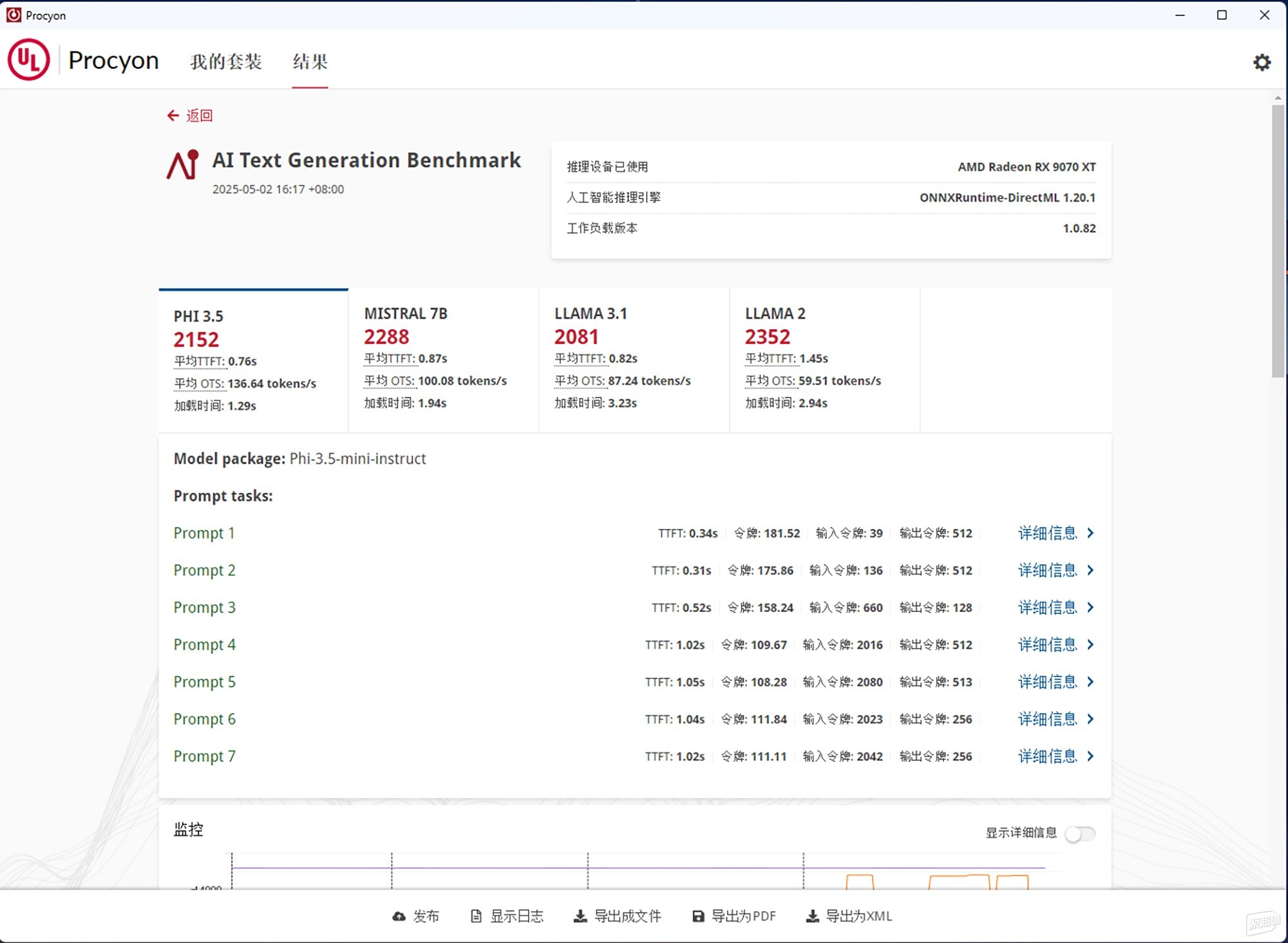
Task: Click the 导出为PDF button
Action: [x=734, y=916]
